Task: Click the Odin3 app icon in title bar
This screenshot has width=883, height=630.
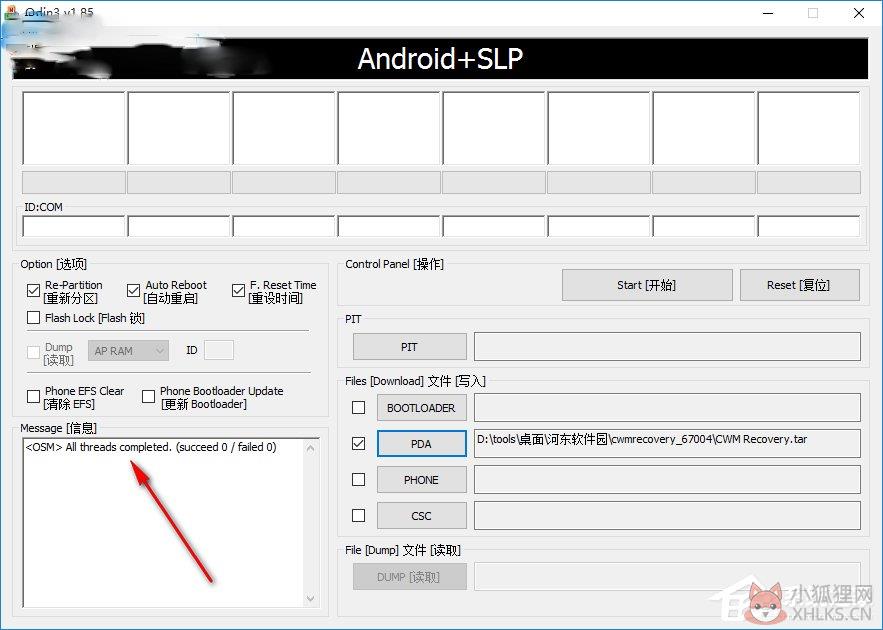Action: click(x=11, y=12)
